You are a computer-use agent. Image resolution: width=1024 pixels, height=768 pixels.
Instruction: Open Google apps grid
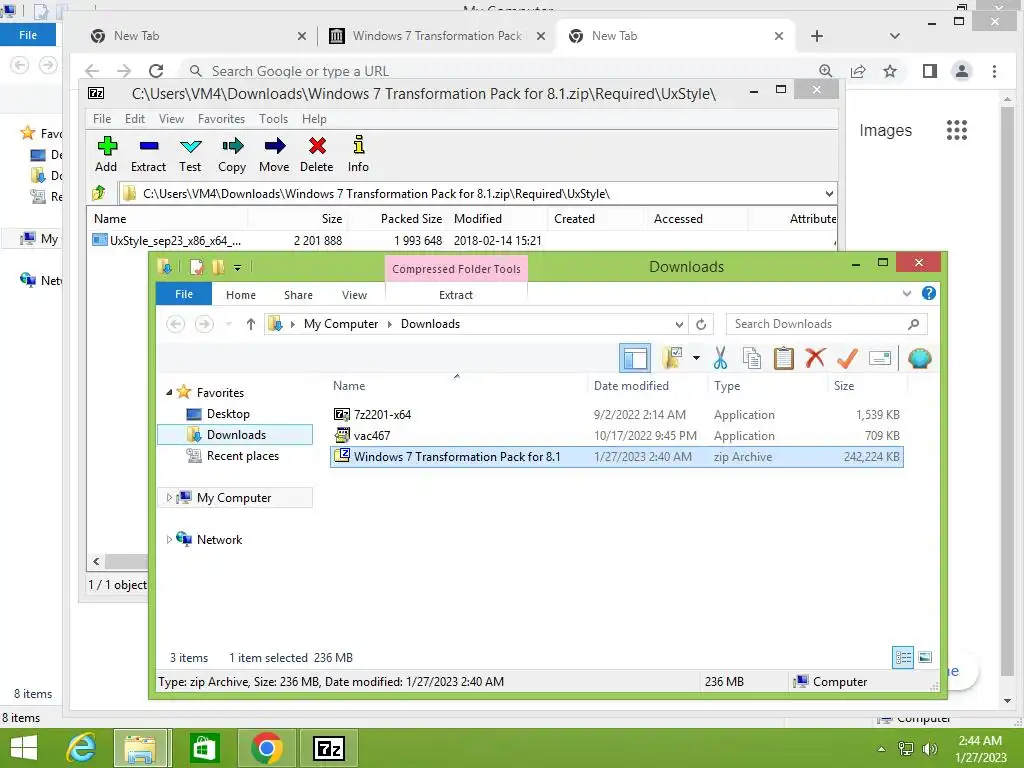[957, 130]
